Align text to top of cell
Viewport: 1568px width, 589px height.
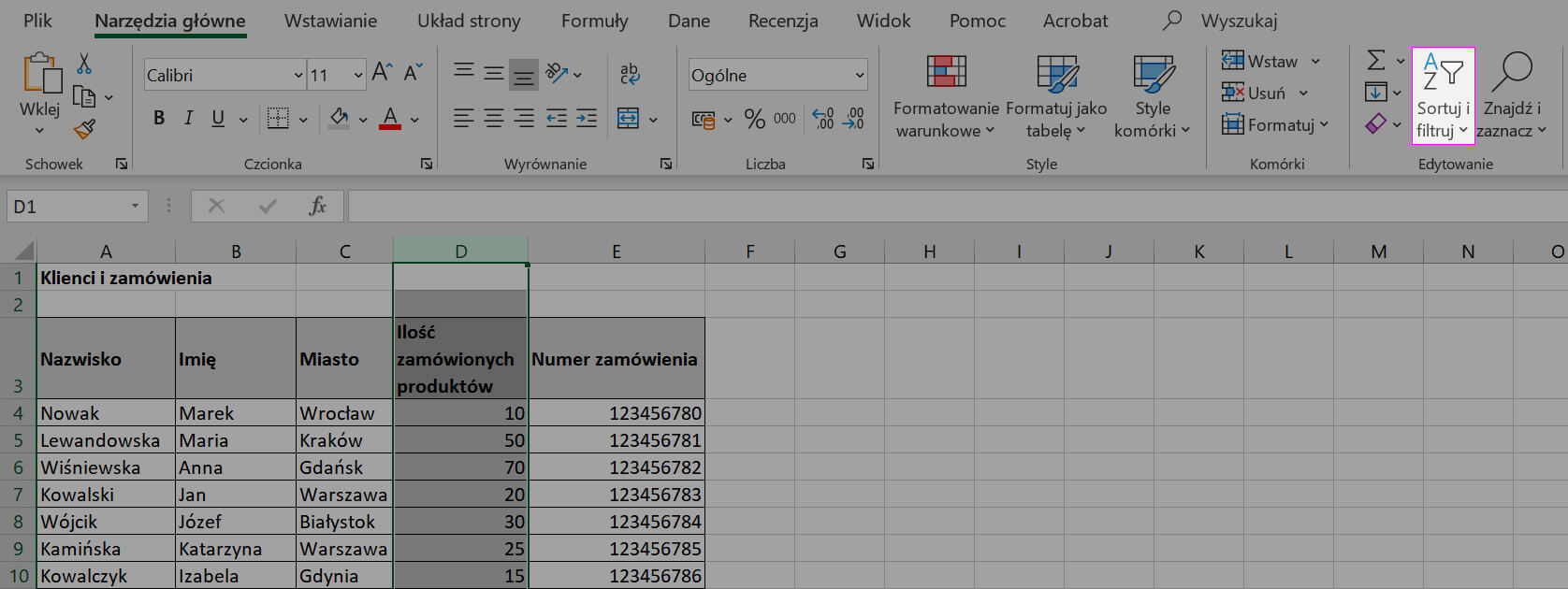(x=463, y=71)
